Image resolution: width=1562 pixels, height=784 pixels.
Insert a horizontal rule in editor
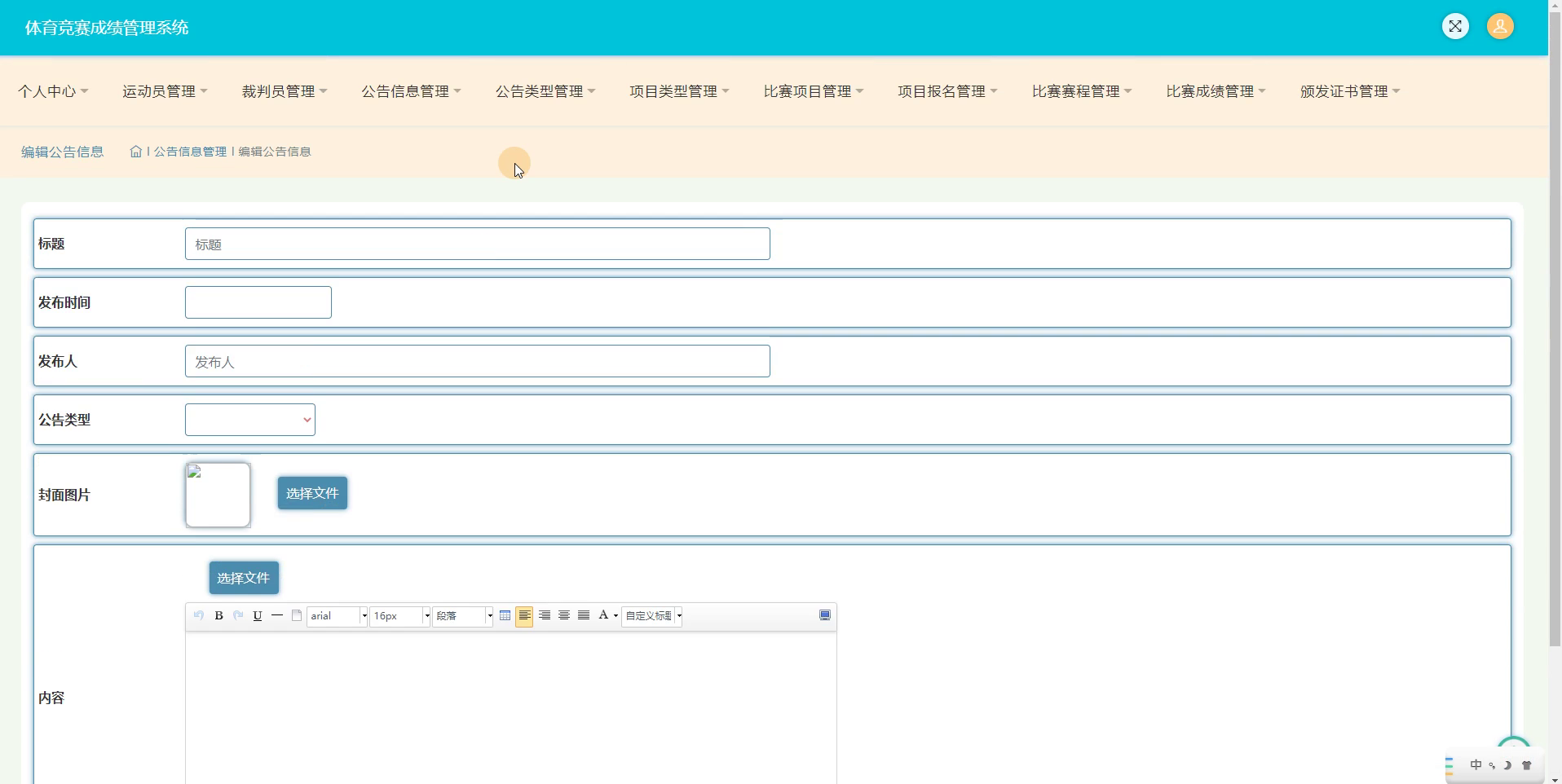[x=277, y=615]
